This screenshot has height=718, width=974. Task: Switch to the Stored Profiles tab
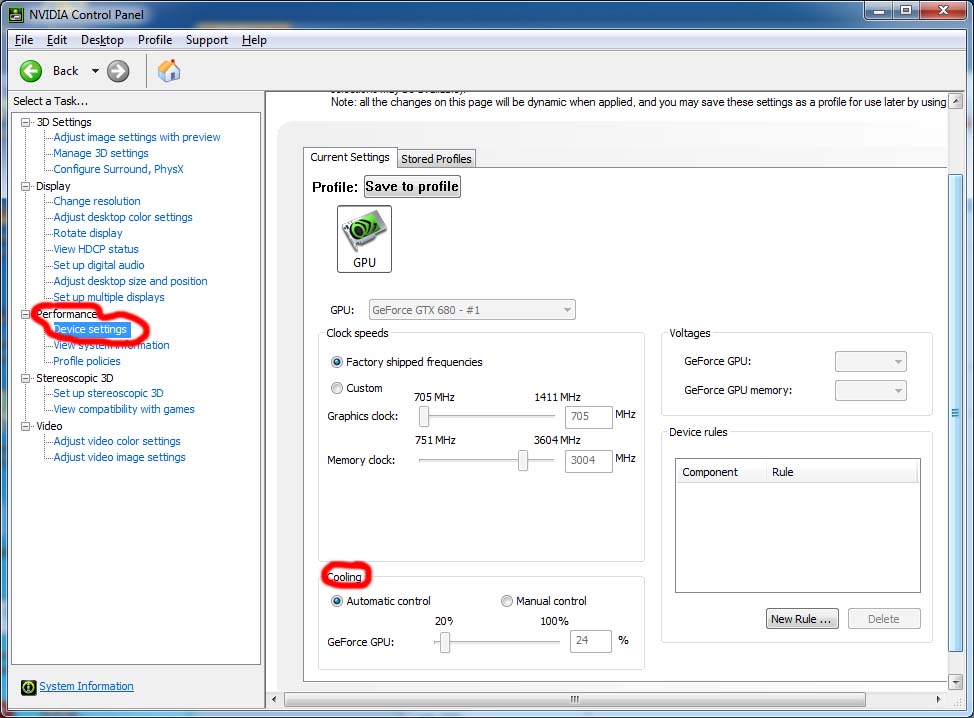(436, 159)
